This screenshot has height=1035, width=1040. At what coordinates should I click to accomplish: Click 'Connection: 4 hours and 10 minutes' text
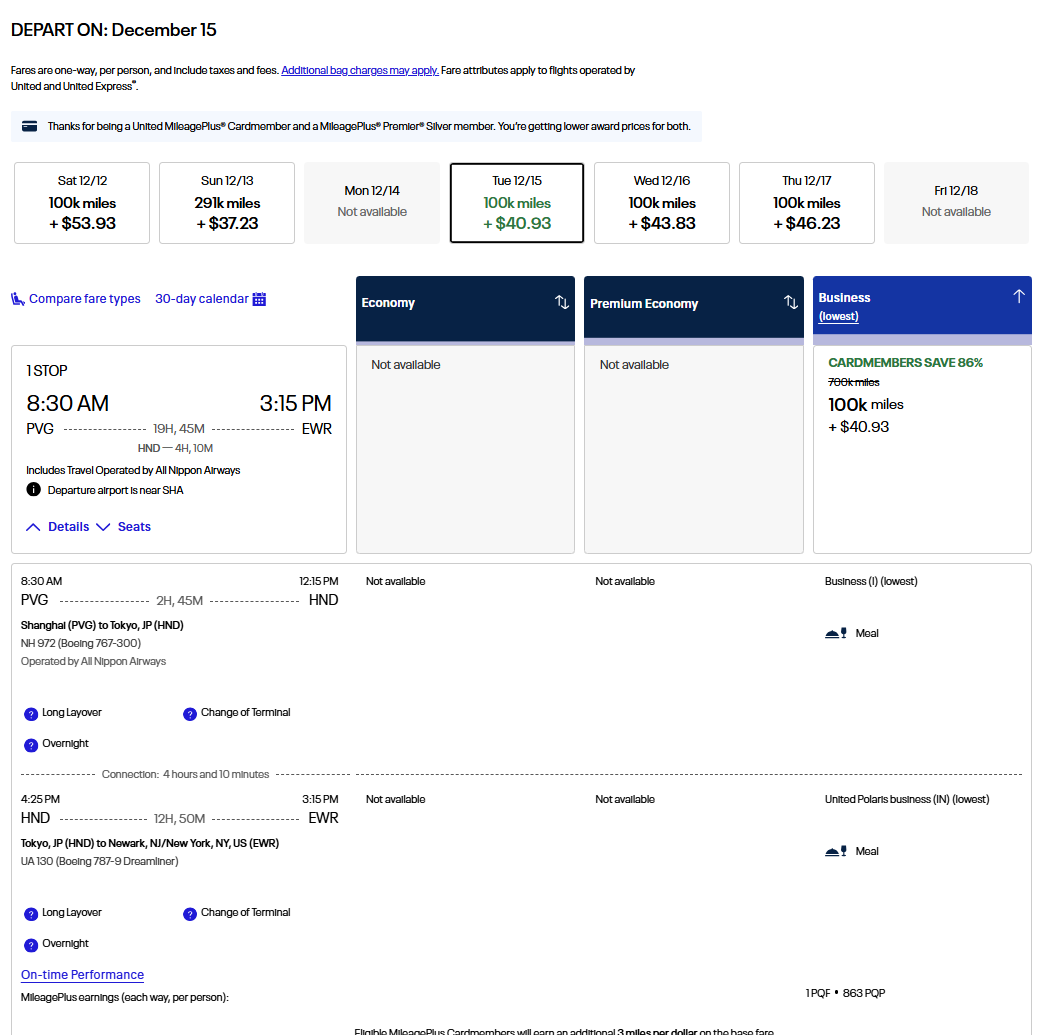coord(185,774)
